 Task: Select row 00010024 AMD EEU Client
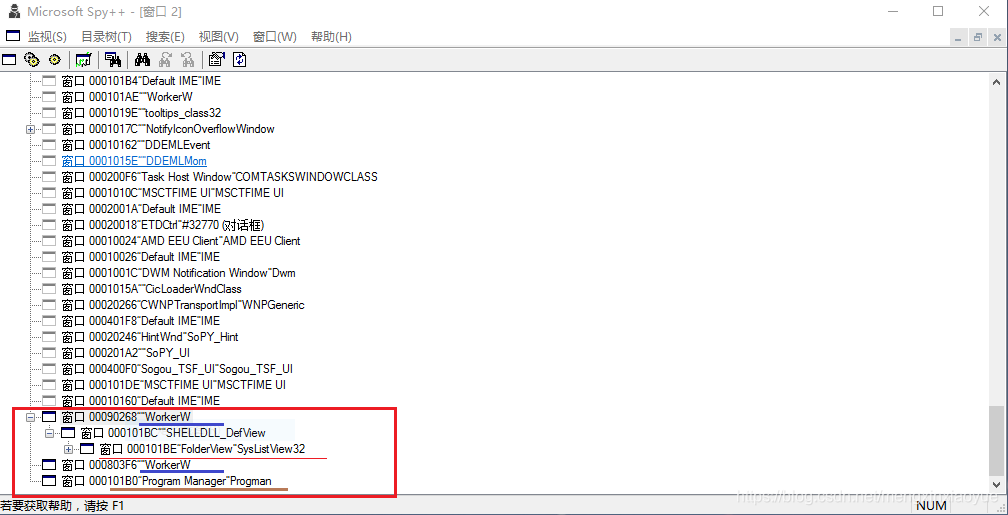tap(181, 241)
